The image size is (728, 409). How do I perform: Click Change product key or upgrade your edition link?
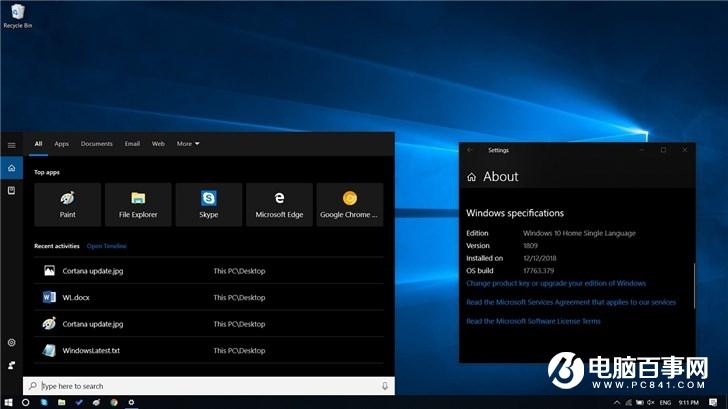556,283
